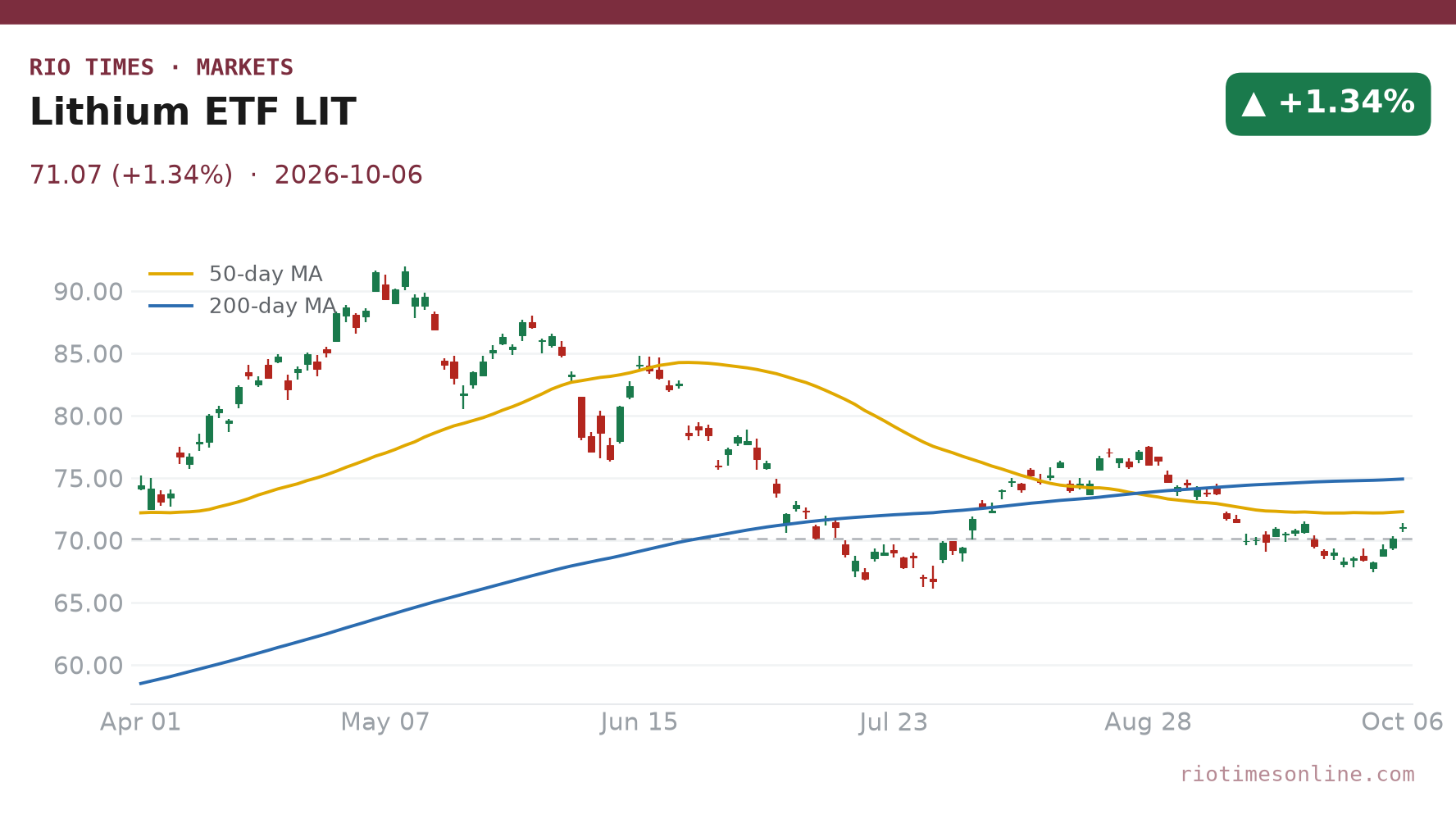1456x819 pixels.
Task: Click the 80.00 y-axis label
Action: point(89,416)
